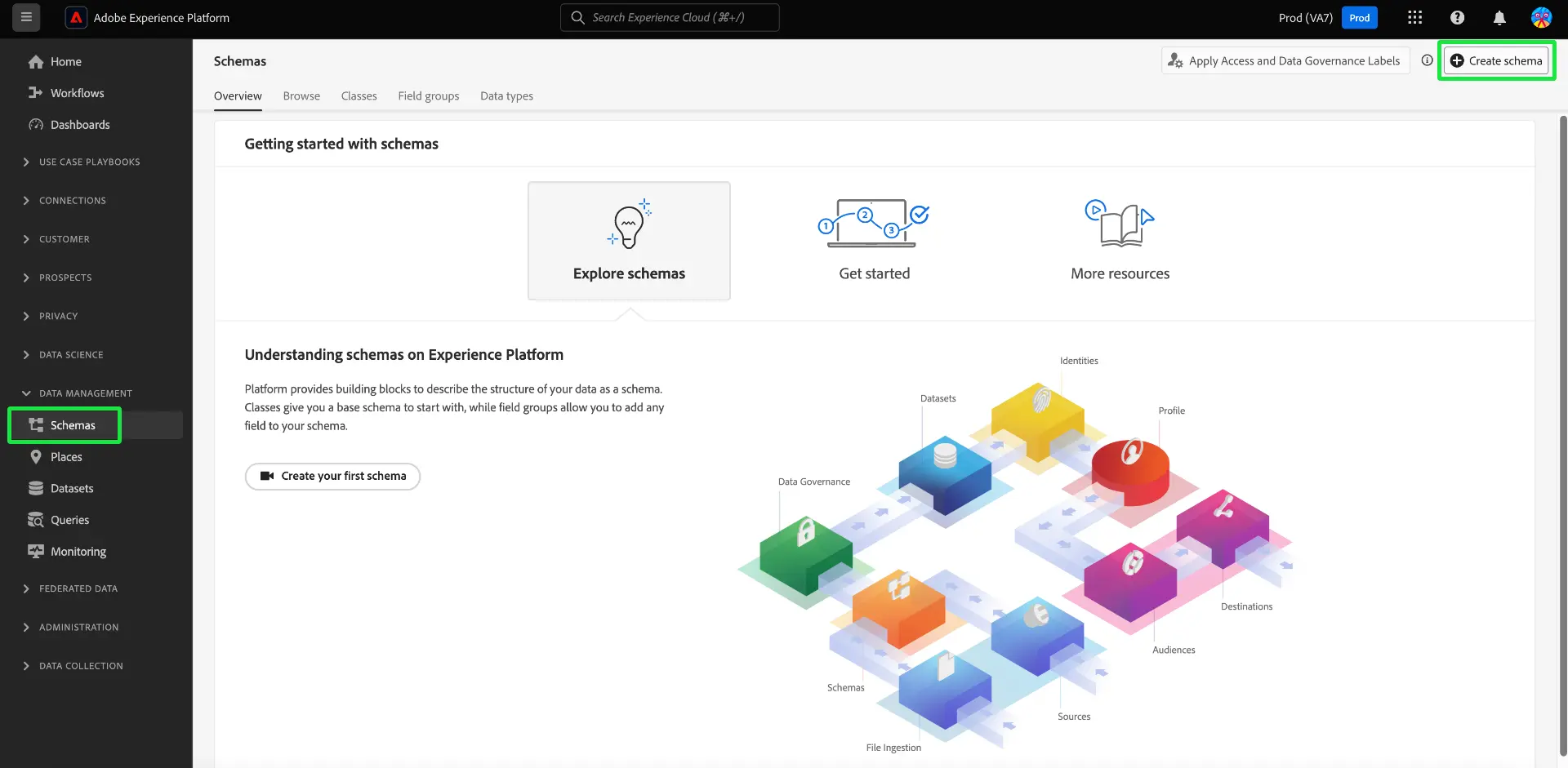This screenshot has height=768, width=1568.
Task: Click the Workflows icon in sidebar
Action: pos(36,93)
